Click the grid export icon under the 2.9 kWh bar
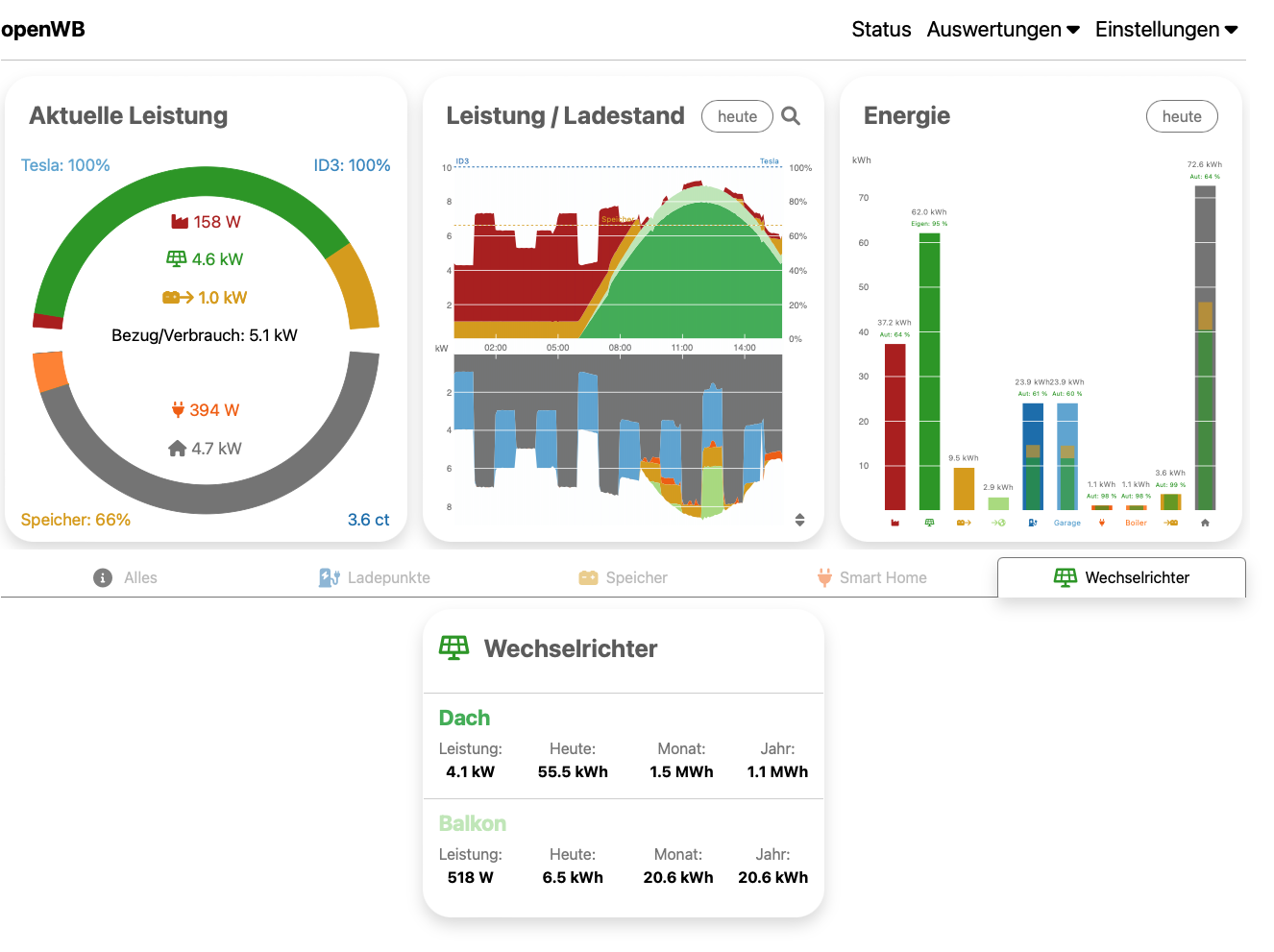The width and height of the screenshot is (1274, 952). (998, 523)
